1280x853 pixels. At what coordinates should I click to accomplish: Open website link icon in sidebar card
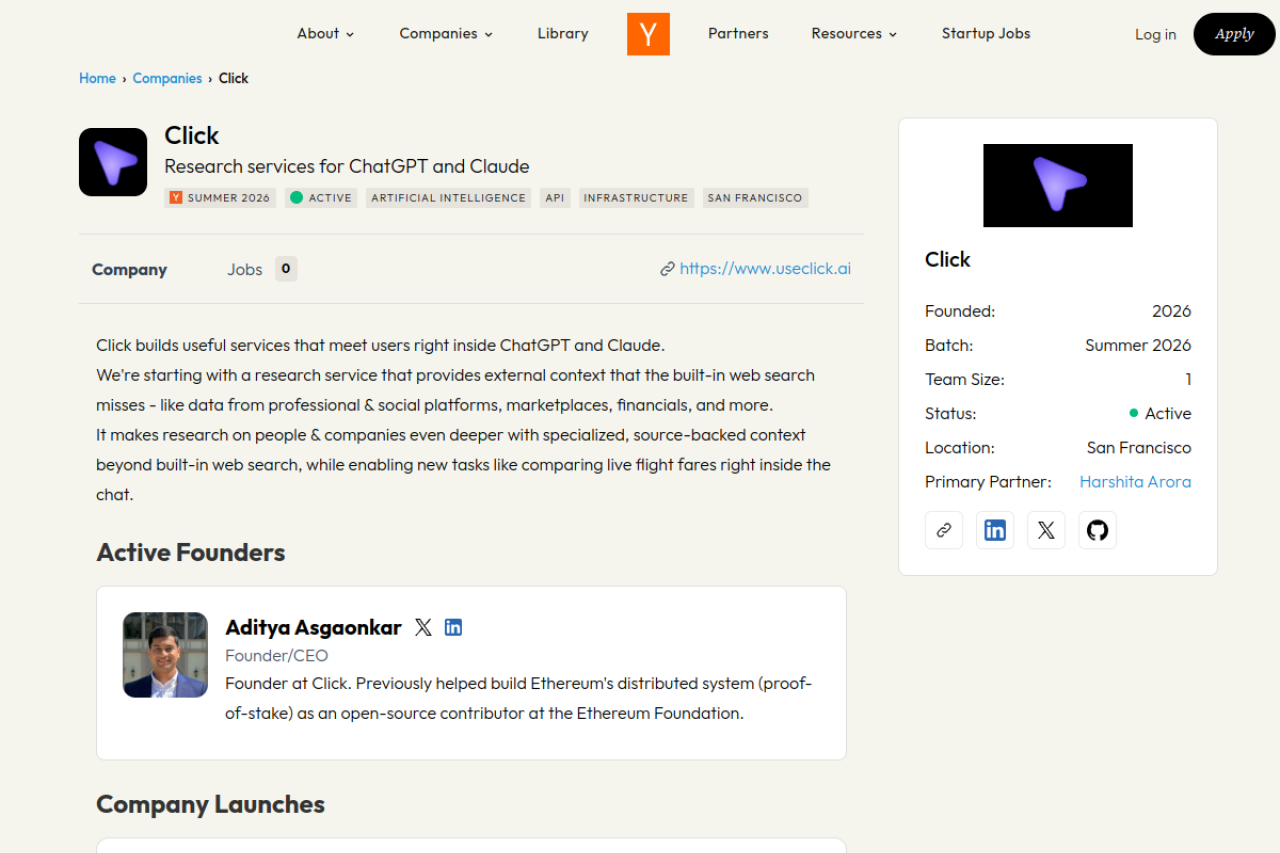point(944,530)
